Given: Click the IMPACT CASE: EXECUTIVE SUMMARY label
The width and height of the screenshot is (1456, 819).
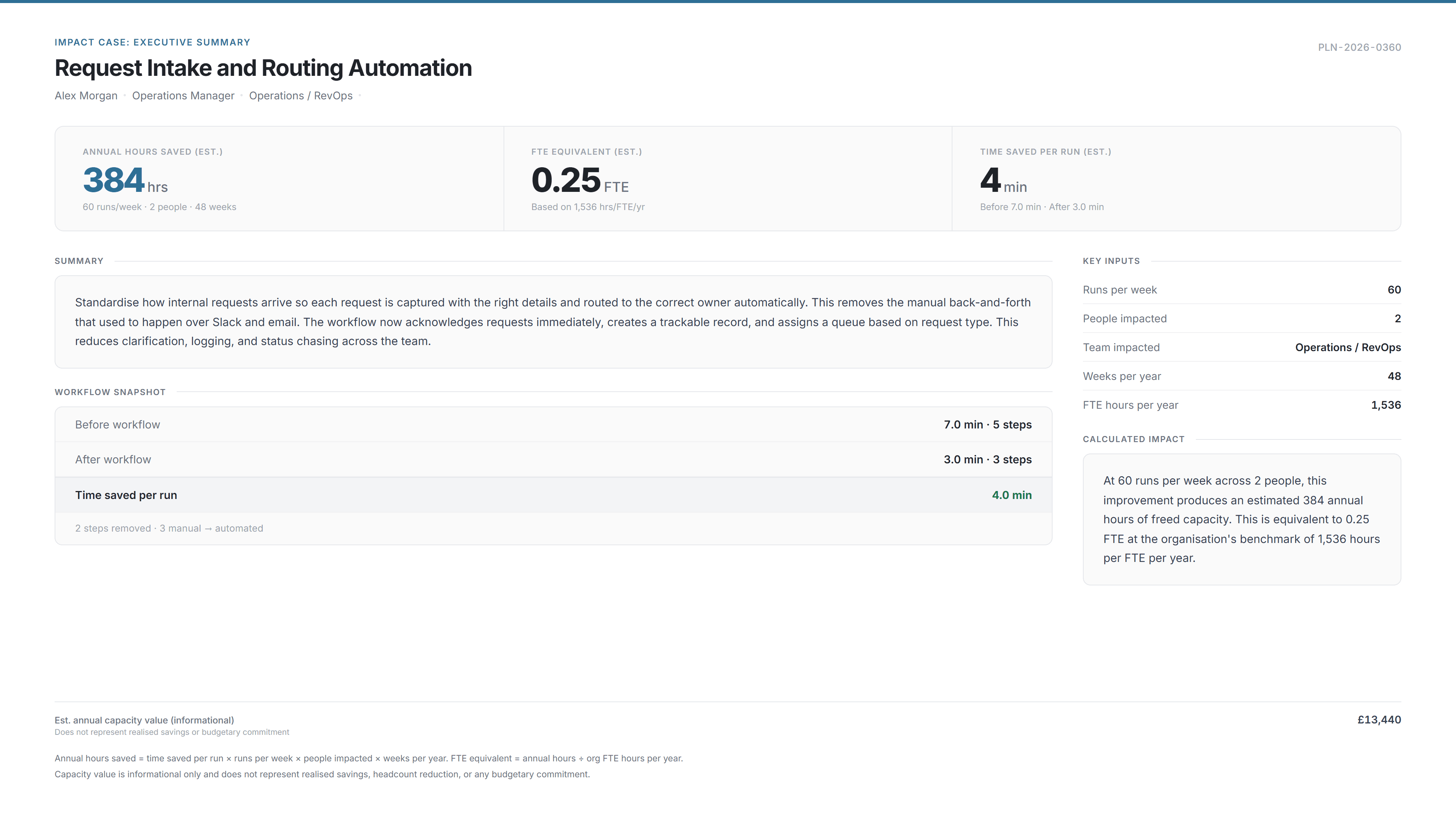Looking at the screenshot, I should point(152,42).
